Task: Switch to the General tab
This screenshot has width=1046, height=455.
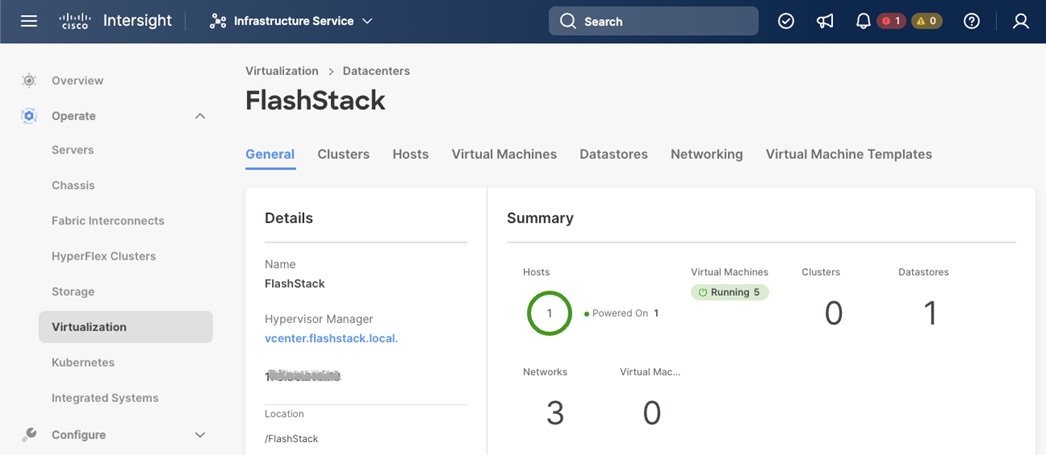Action: tap(270, 154)
